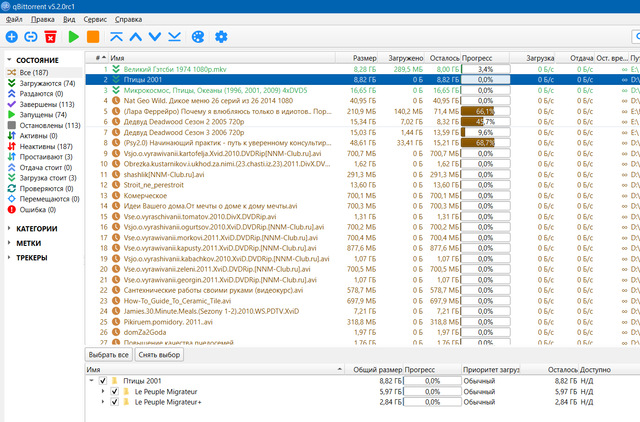The width and height of the screenshot is (640, 422).
Task: Select torrent Дедвуд Deadwood Сезон 2 2005 720p
Action: pos(184,122)
